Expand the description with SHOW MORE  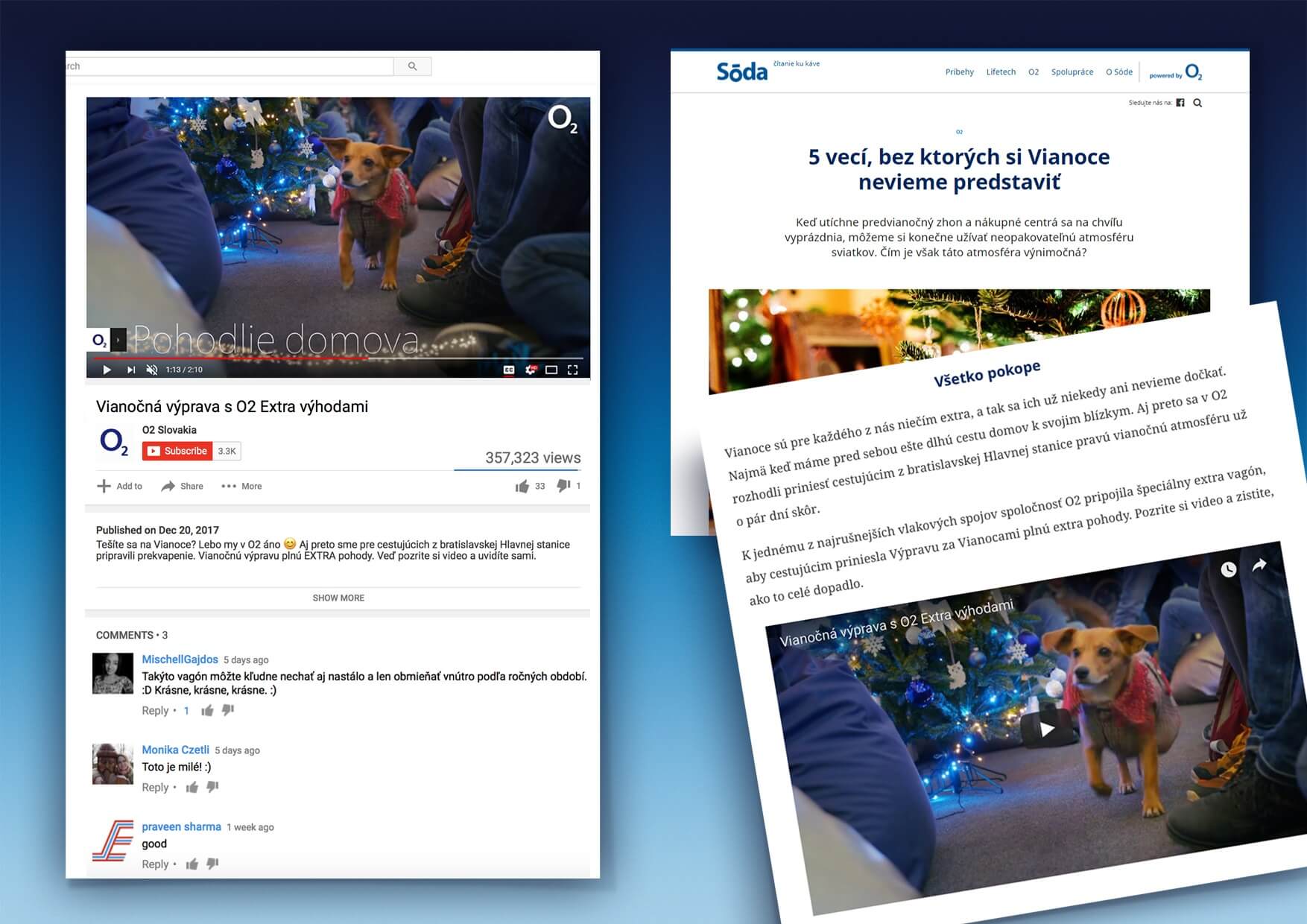coord(338,598)
